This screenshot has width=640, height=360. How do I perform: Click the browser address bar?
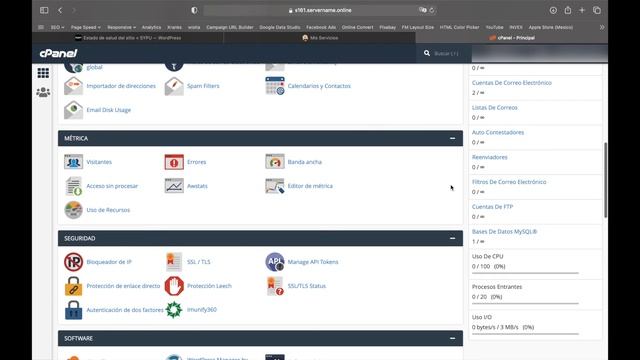(x=320, y=10)
